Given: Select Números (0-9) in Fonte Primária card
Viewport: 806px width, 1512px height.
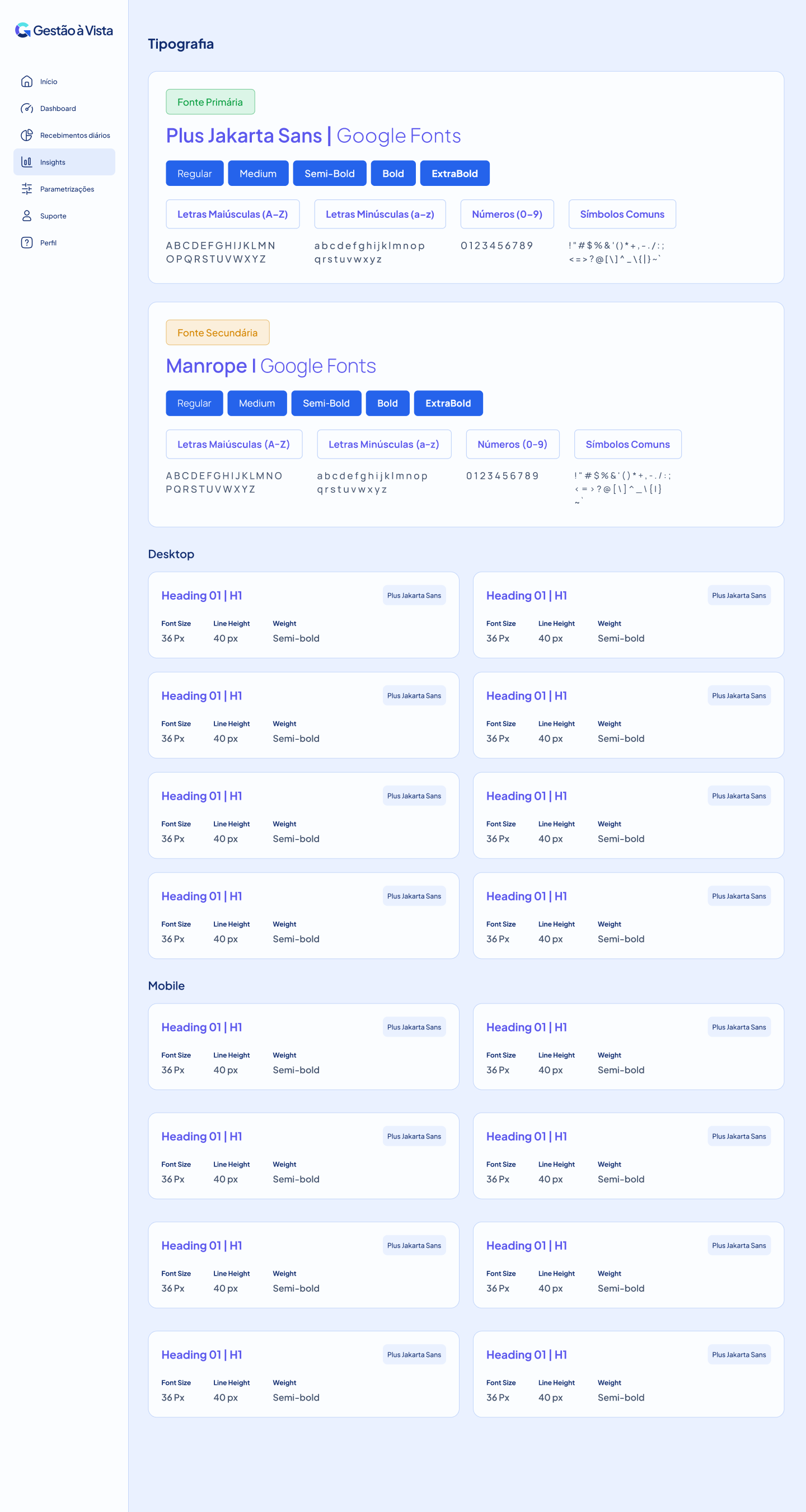Looking at the screenshot, I should click(x=508, y=214).
